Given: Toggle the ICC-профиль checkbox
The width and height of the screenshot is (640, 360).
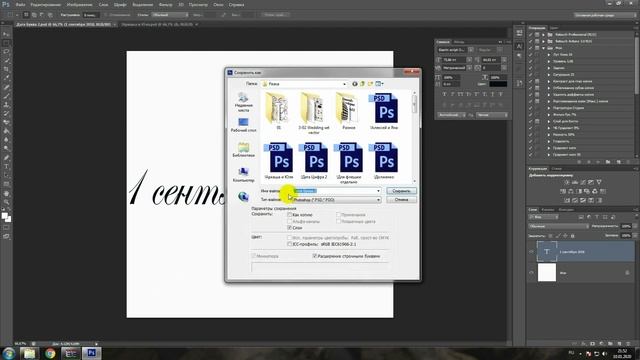Looking at the screenshot, I should (289, 244).
